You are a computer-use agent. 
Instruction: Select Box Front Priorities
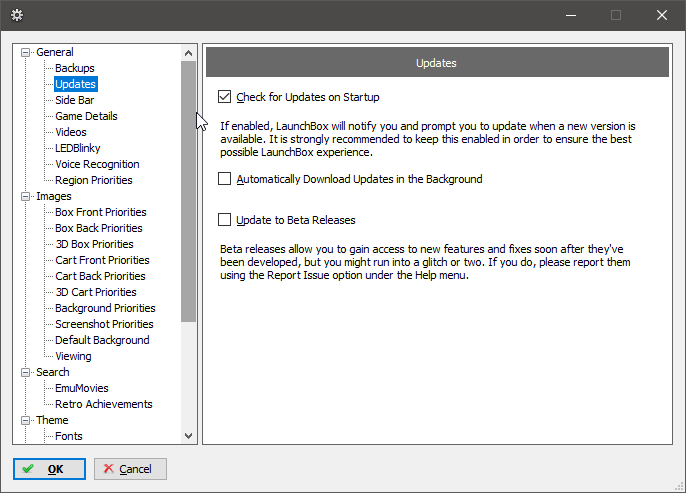pyautogui.click(x=101, y=212)
